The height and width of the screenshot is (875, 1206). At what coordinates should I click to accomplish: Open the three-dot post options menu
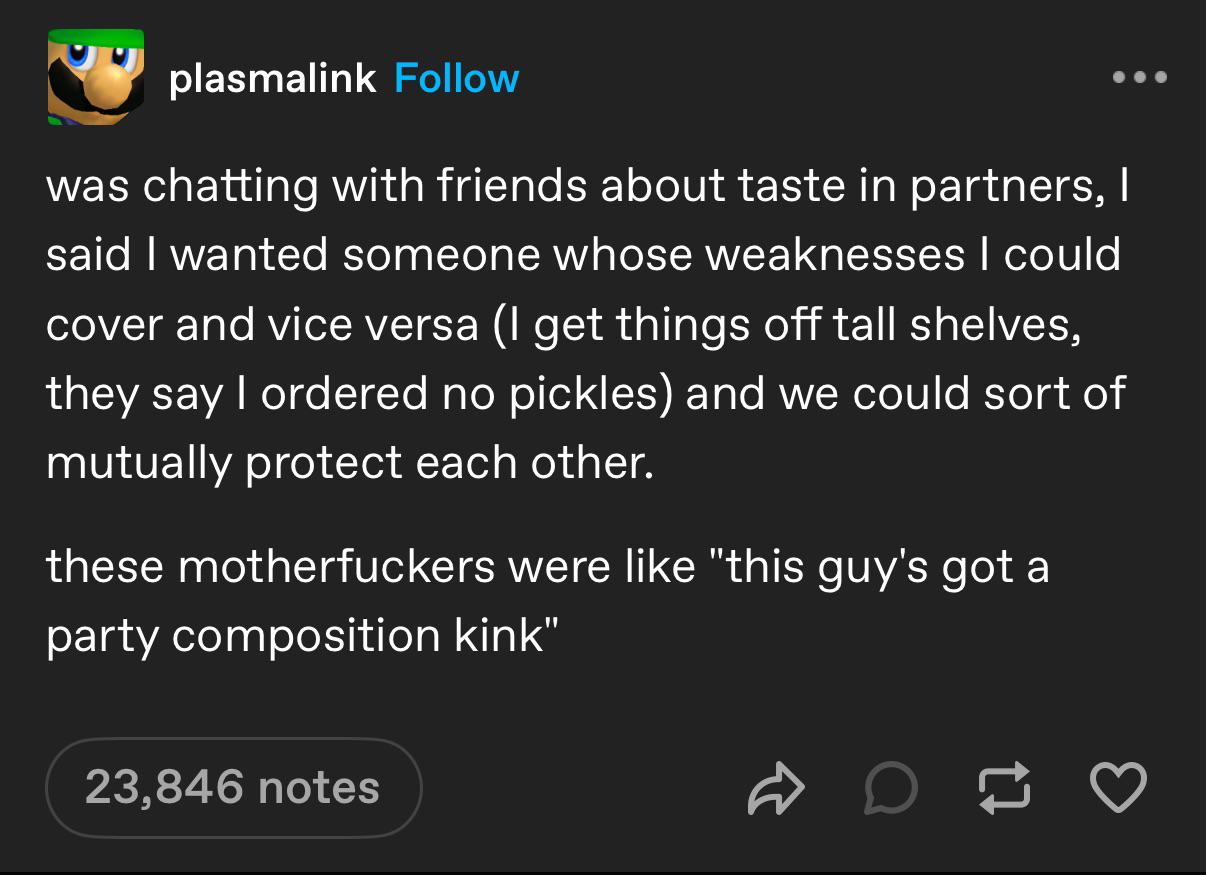(x=1140, y=78)
